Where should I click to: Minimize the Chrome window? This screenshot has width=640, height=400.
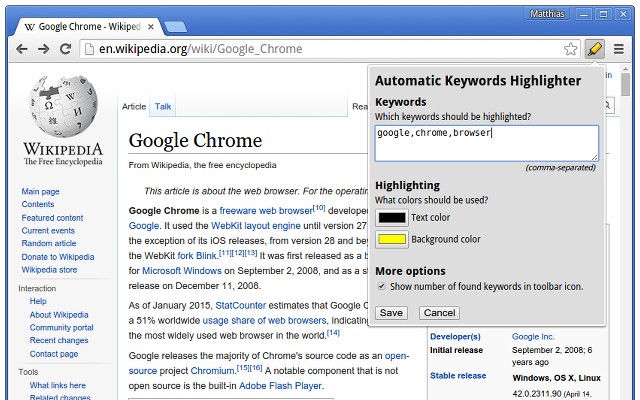(584, 14)
